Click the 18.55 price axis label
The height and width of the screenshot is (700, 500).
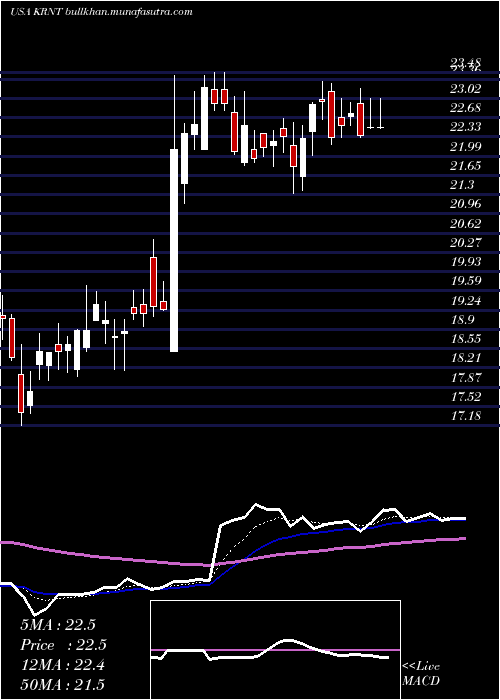click(465, 339)
